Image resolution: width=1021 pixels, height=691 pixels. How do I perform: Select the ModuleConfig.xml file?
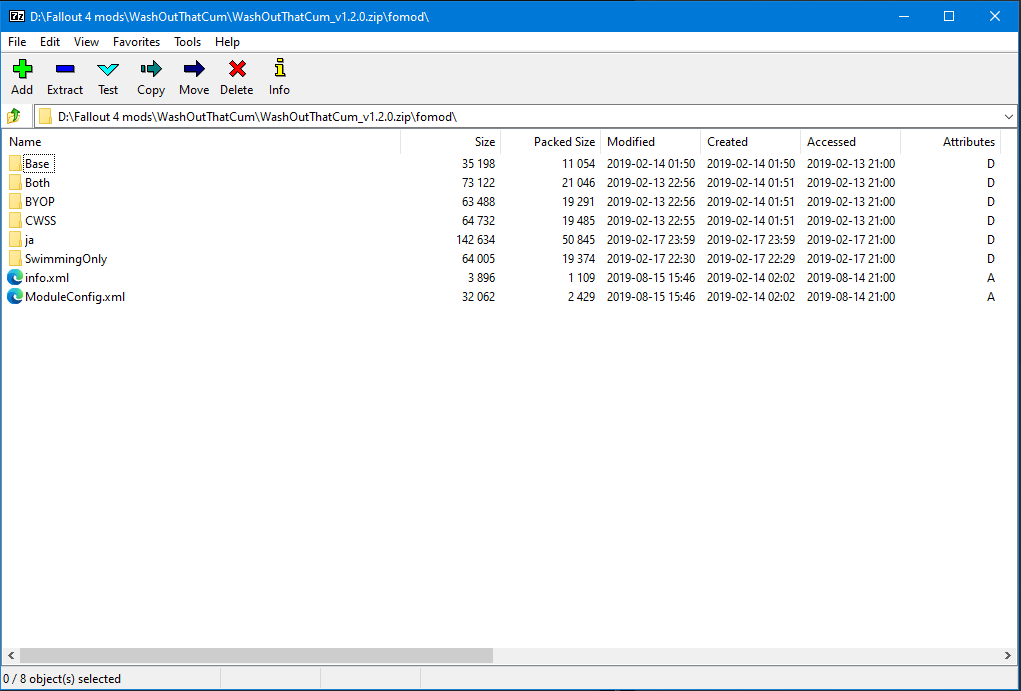(75, 297)
